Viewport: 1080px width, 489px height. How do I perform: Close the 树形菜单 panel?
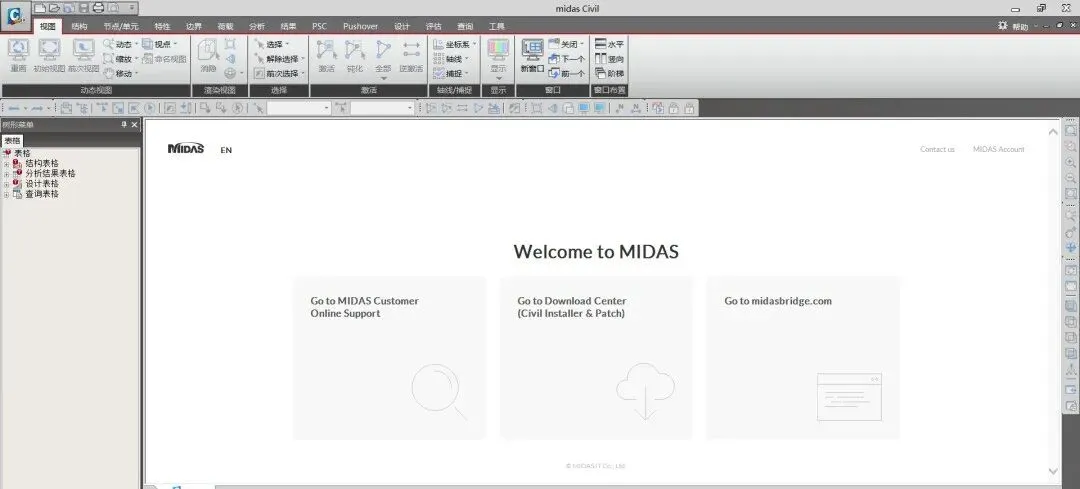point(134,125)
